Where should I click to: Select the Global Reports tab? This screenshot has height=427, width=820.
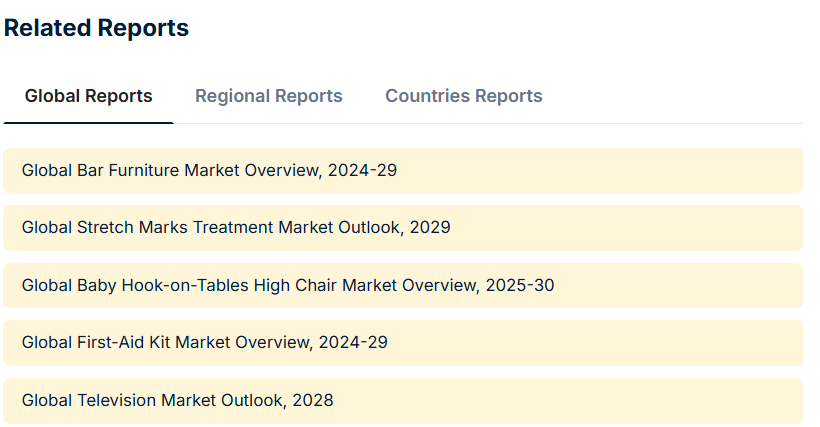(88, 96)
